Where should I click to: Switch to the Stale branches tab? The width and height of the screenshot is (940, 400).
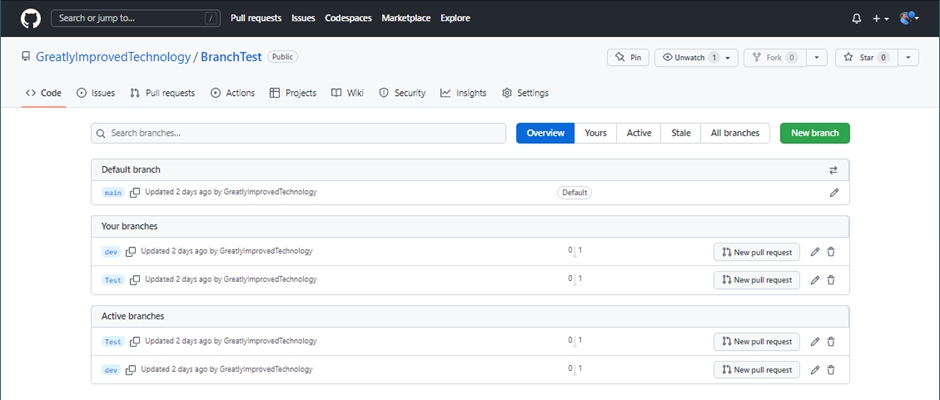pos(680,133)
